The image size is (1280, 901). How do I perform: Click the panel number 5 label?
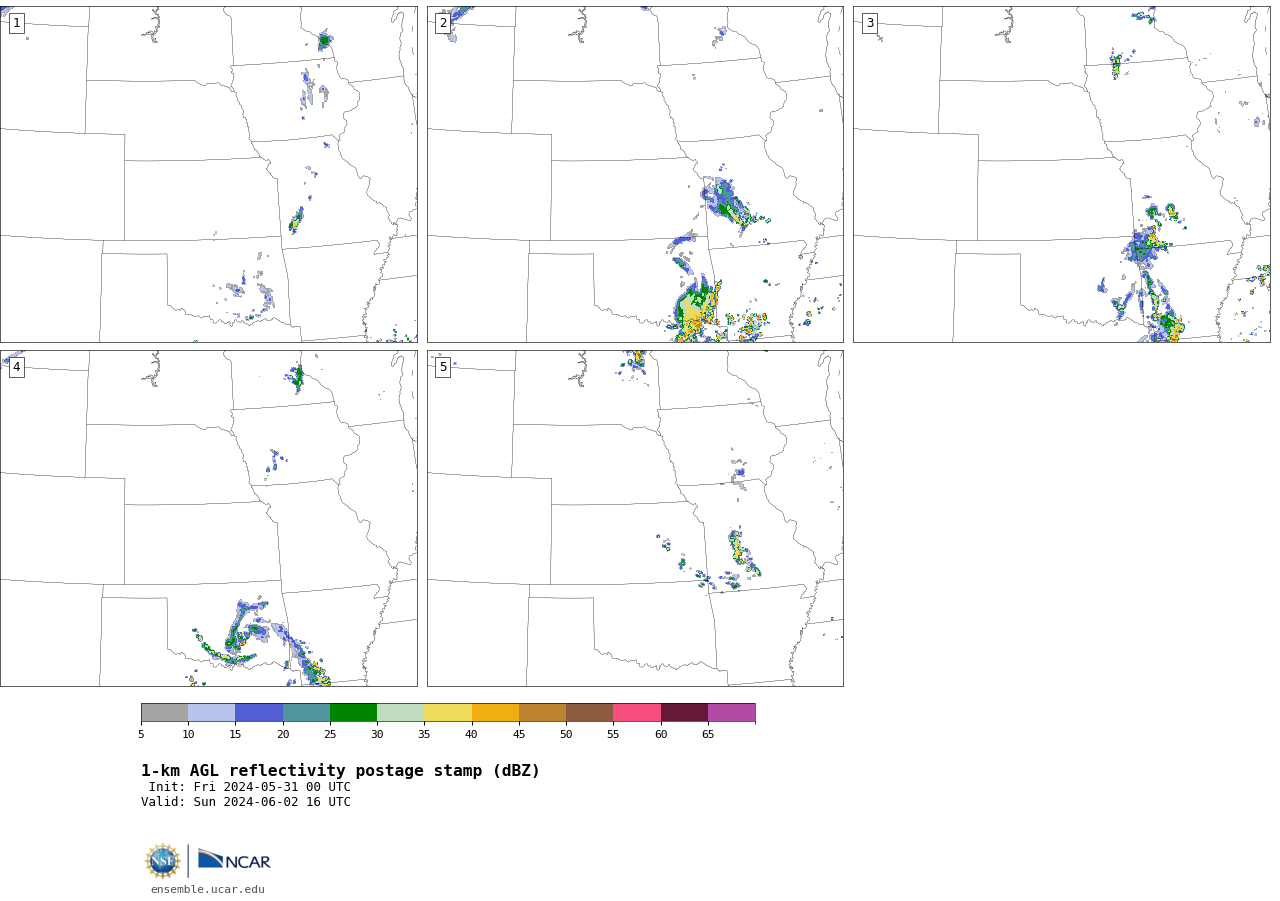(443, 367)
